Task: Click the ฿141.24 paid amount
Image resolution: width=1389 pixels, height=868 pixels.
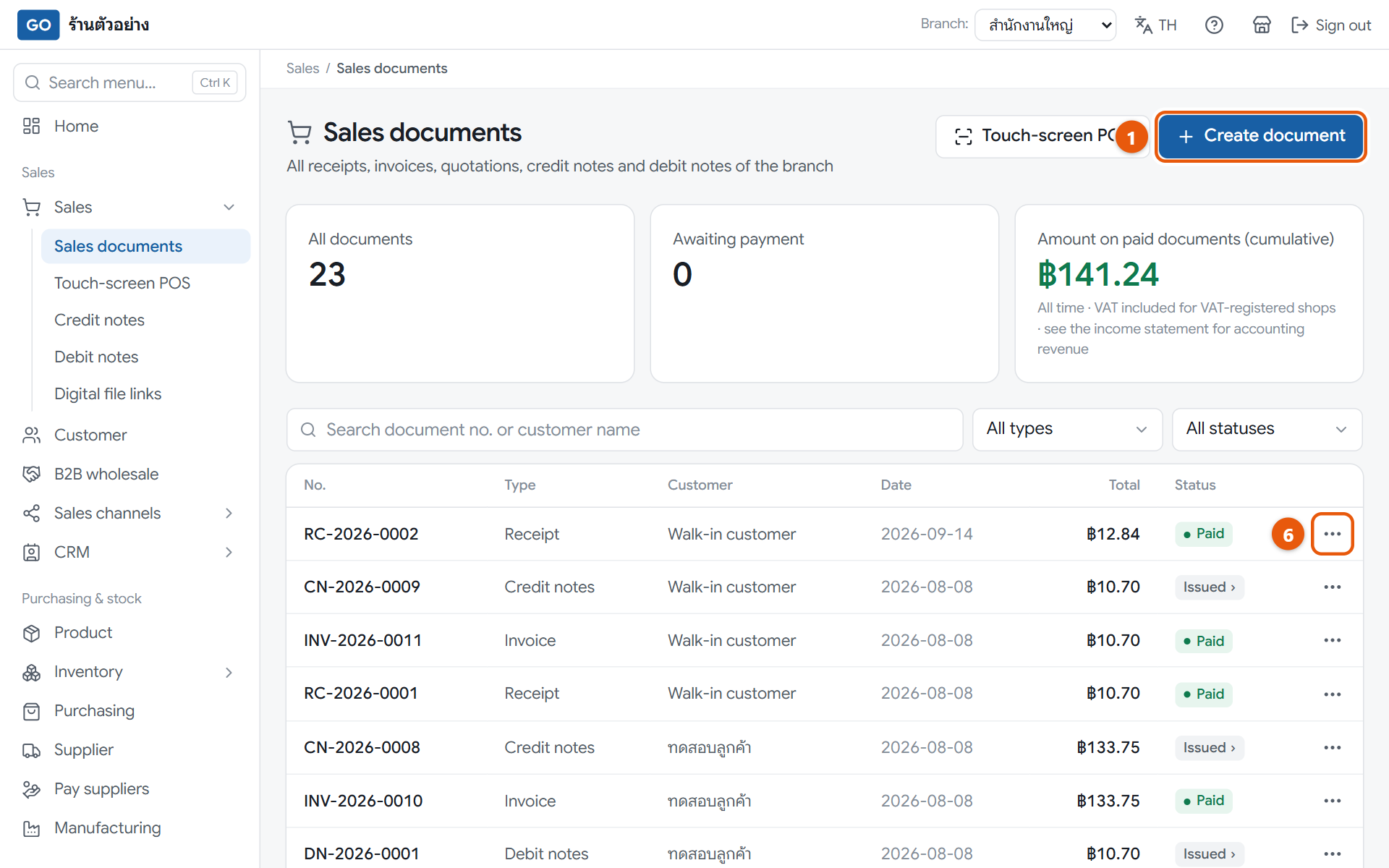Action: coord(1098,274)
